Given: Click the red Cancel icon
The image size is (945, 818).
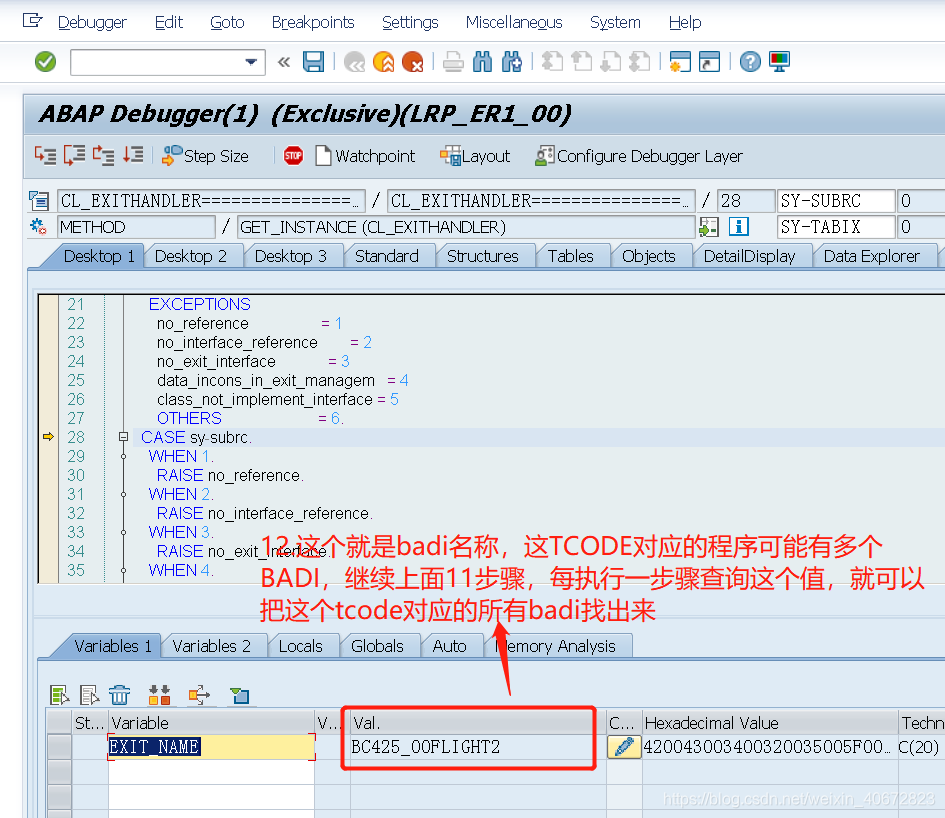Looking at the screenshot, I should point(413,61).
